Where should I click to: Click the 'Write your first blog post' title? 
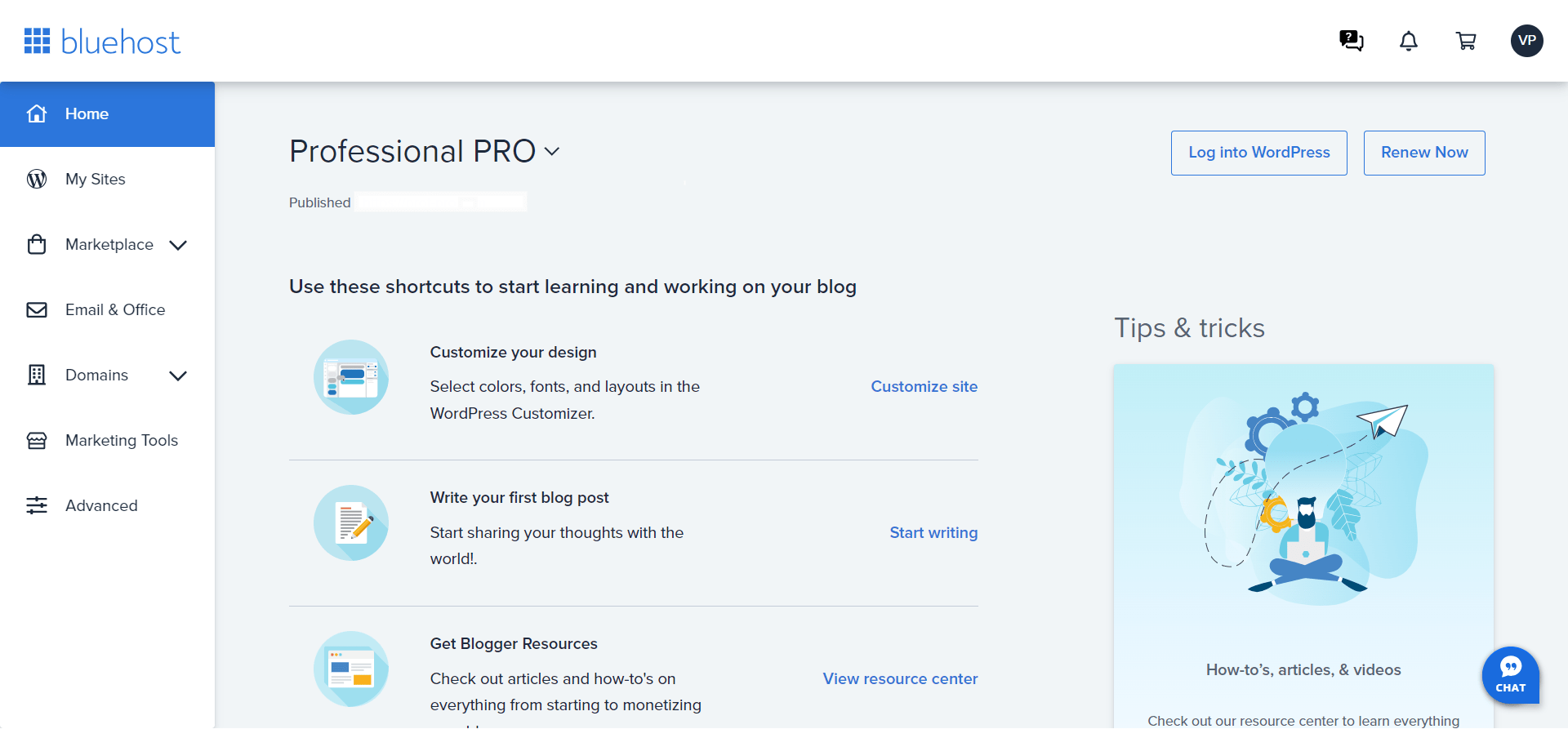coord(519,497)
